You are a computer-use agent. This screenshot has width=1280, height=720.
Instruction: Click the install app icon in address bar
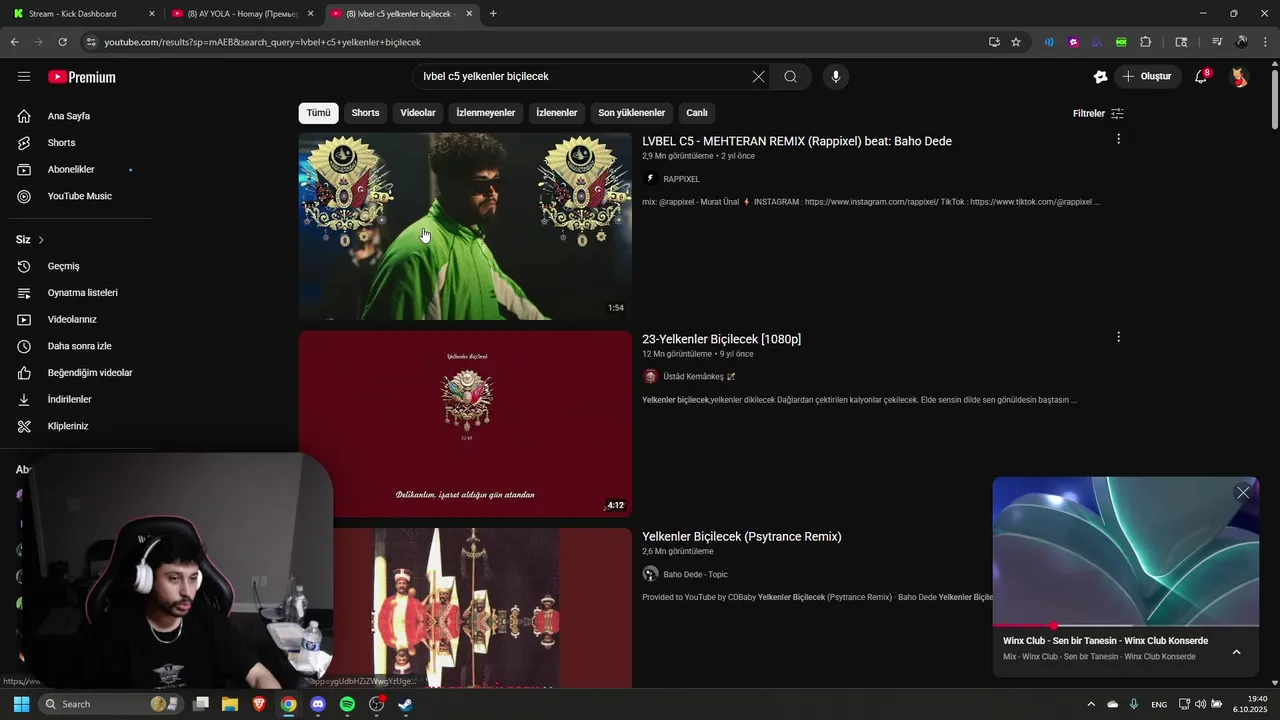point(994,42)
